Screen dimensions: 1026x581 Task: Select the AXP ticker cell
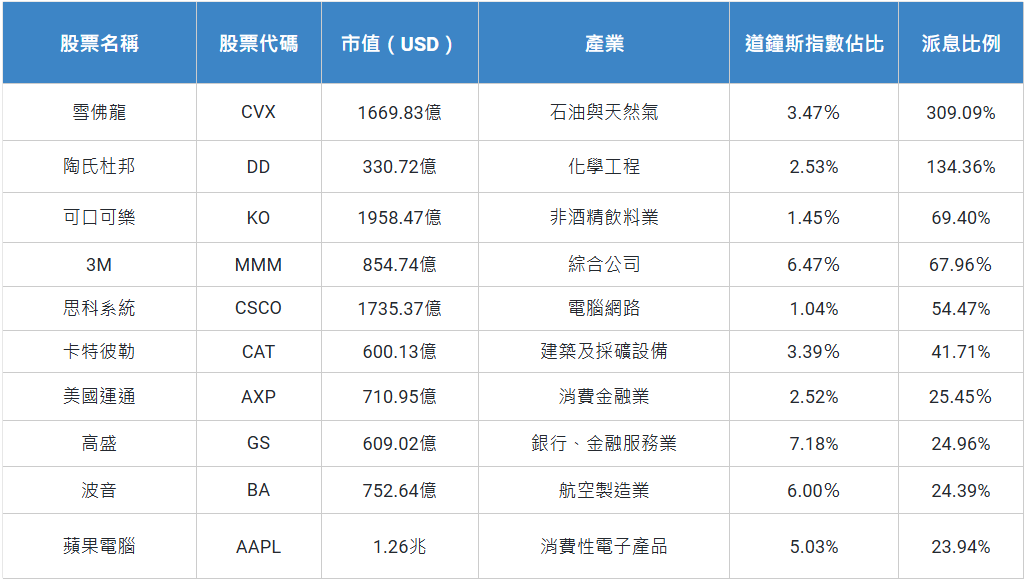[258, 397]
